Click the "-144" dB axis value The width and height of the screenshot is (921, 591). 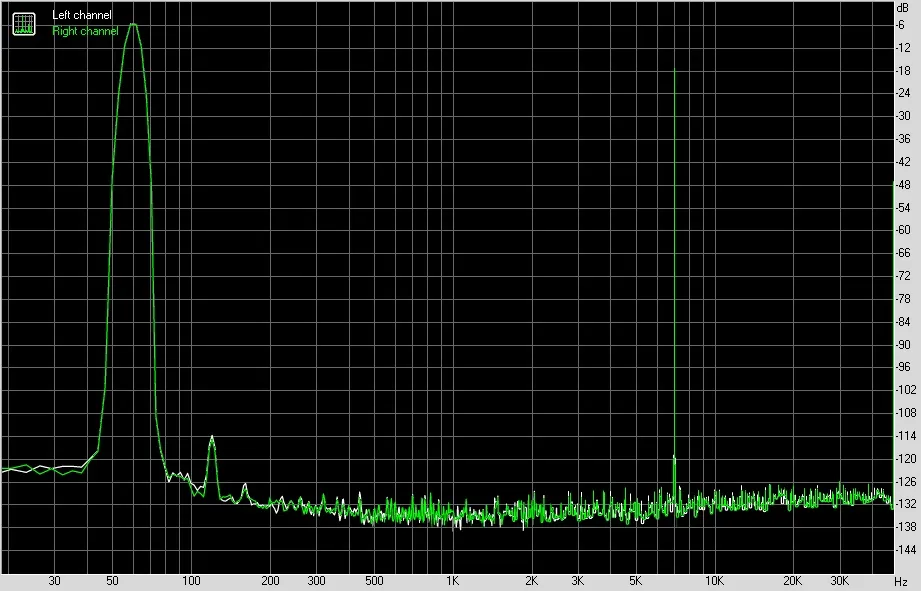(x=905, y=549)
